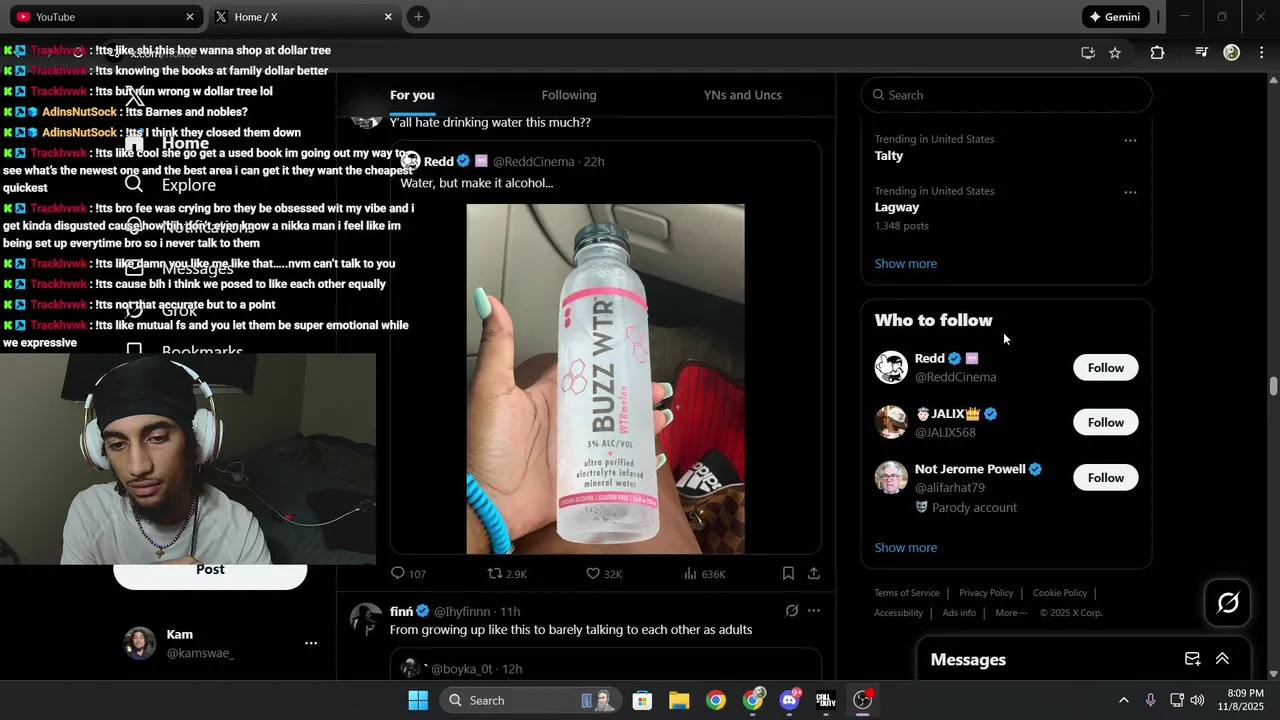Open more options for Lagway trend

tap(1130, 192)
